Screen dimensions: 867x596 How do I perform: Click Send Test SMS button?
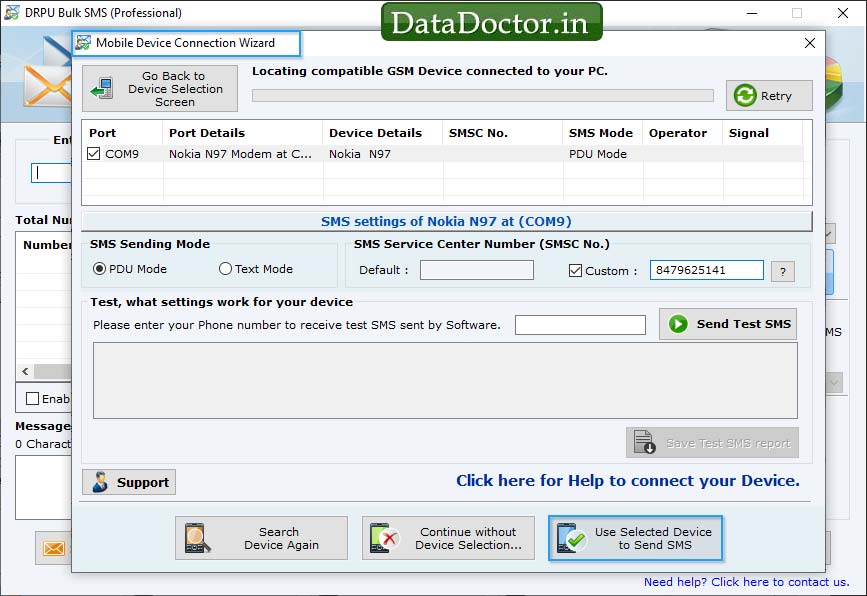click(728, 324)
